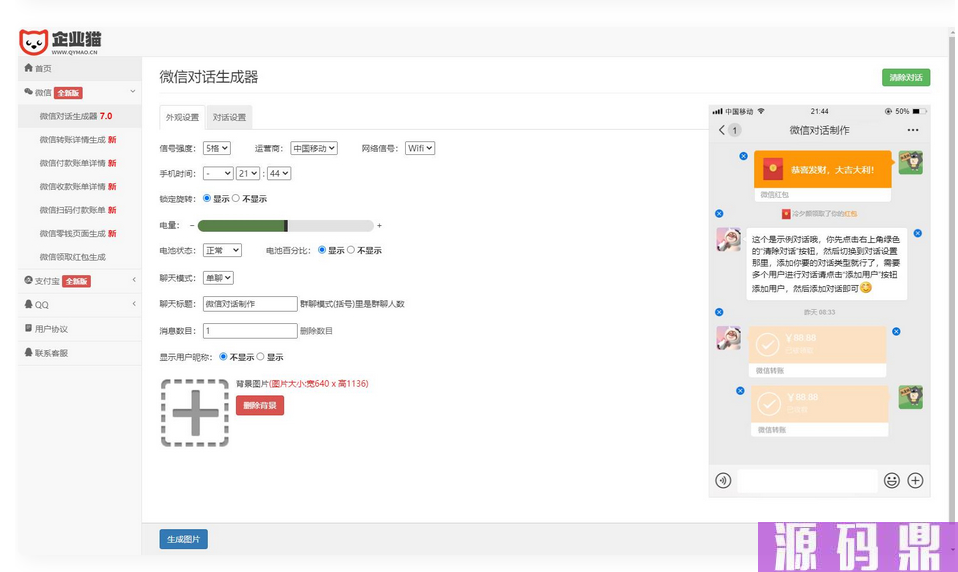Viewport: 958px width, 572px height.
Task: Click the avatar beside sample text message
Action: (x=728, y=240)
